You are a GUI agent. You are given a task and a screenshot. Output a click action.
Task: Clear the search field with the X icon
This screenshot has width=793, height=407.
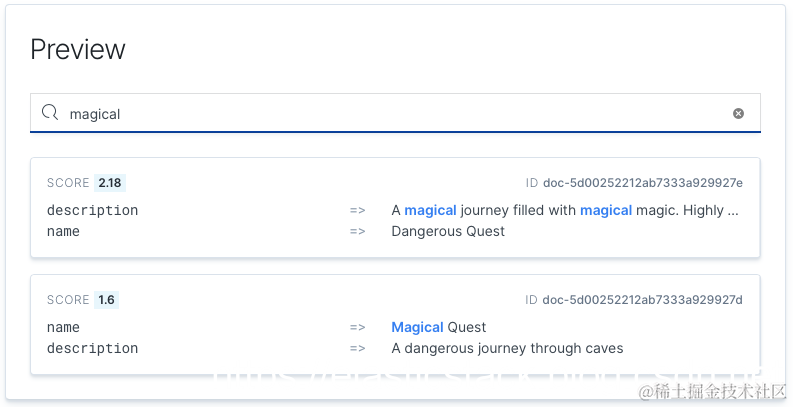[x=738, y=114]
